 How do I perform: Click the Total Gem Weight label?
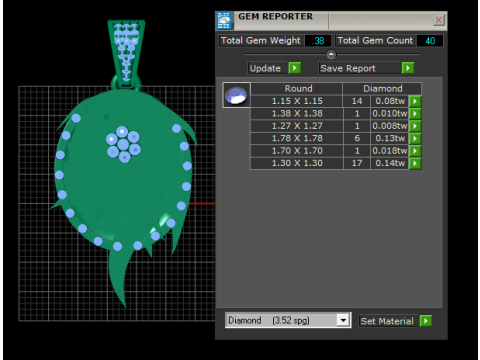pos(261,41)
